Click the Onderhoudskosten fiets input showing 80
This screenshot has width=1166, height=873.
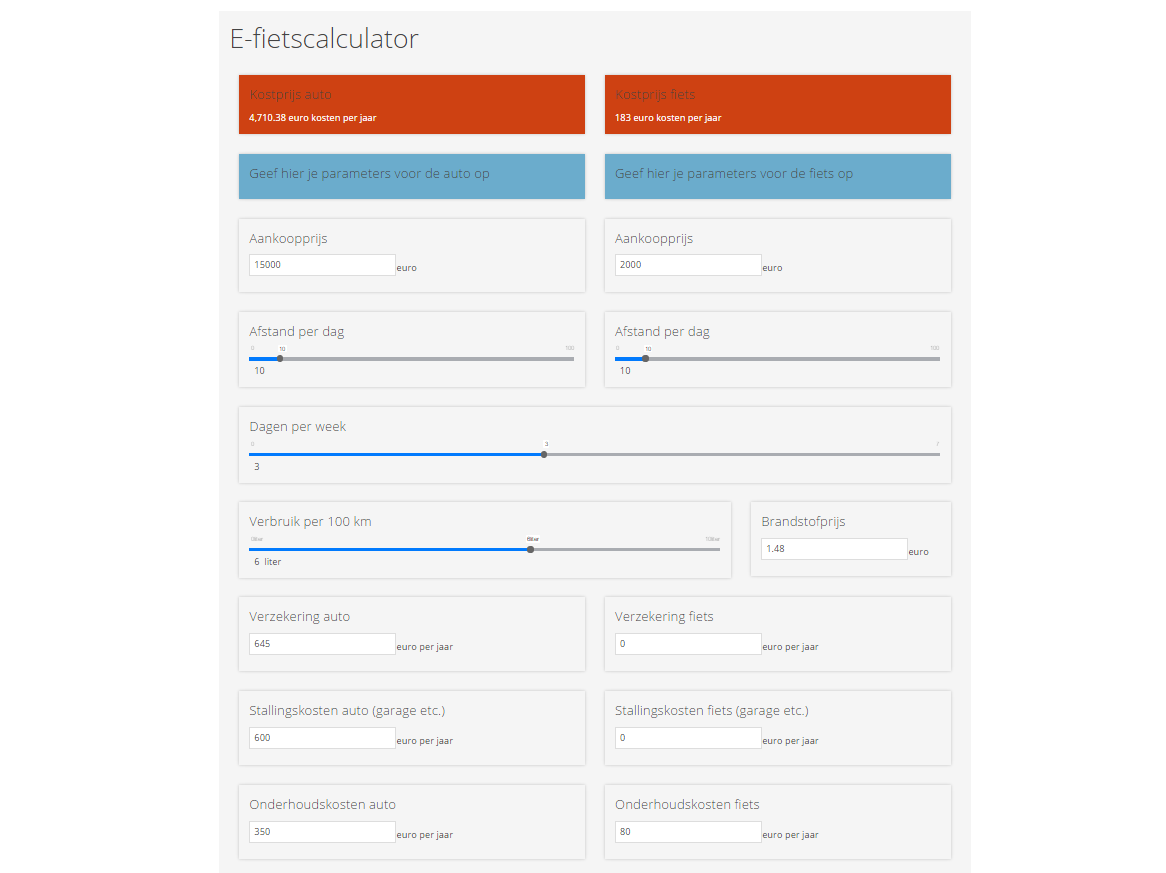pyautogui.click(x=688, y=832)
